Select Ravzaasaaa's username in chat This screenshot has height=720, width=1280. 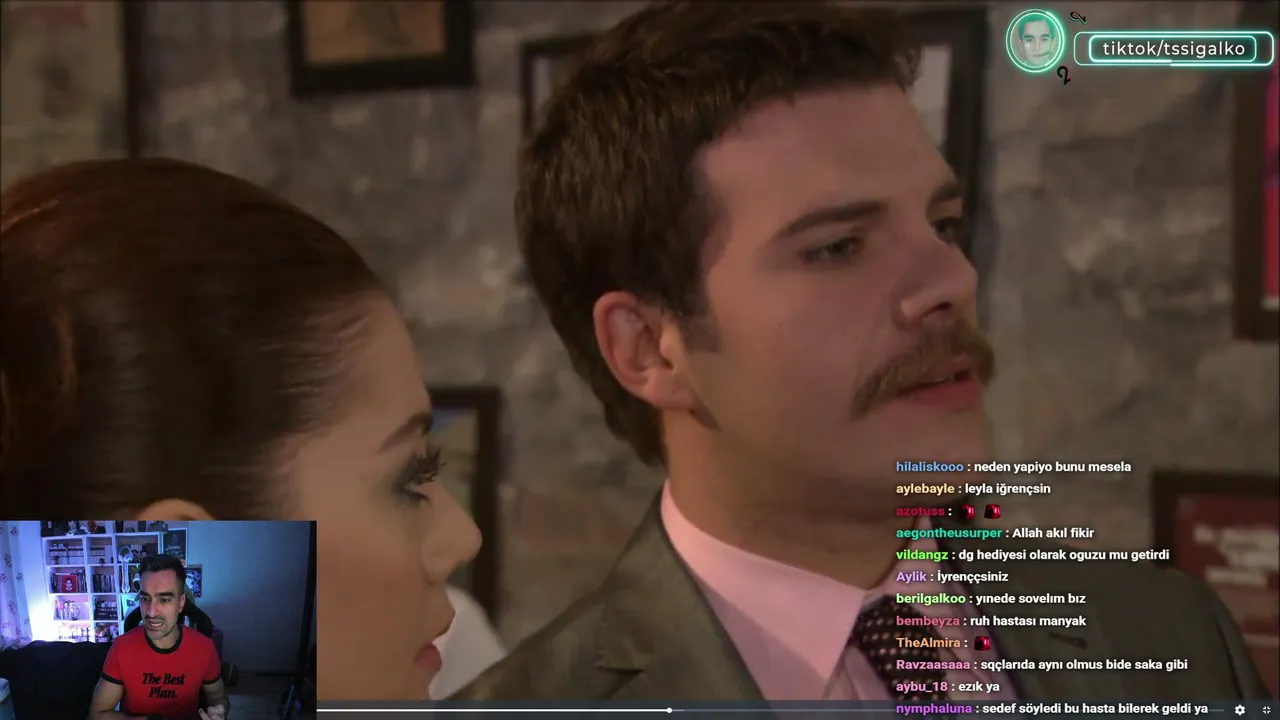tap(933, 665)
